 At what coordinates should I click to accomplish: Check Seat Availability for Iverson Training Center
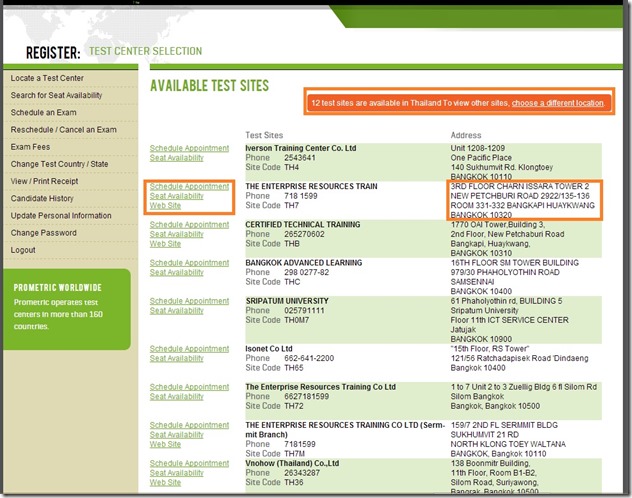pos(177,158)
